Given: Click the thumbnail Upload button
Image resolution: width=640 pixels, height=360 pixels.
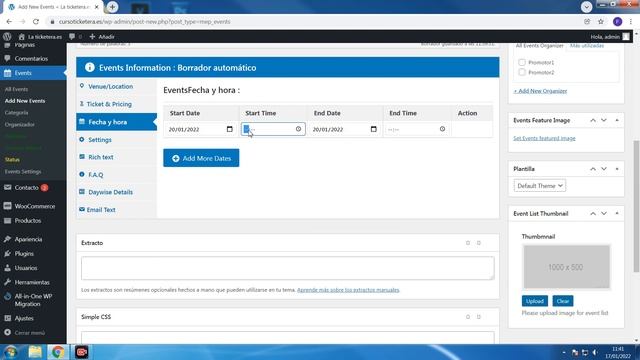Looking at the screenshot, I should click(535, 301).
